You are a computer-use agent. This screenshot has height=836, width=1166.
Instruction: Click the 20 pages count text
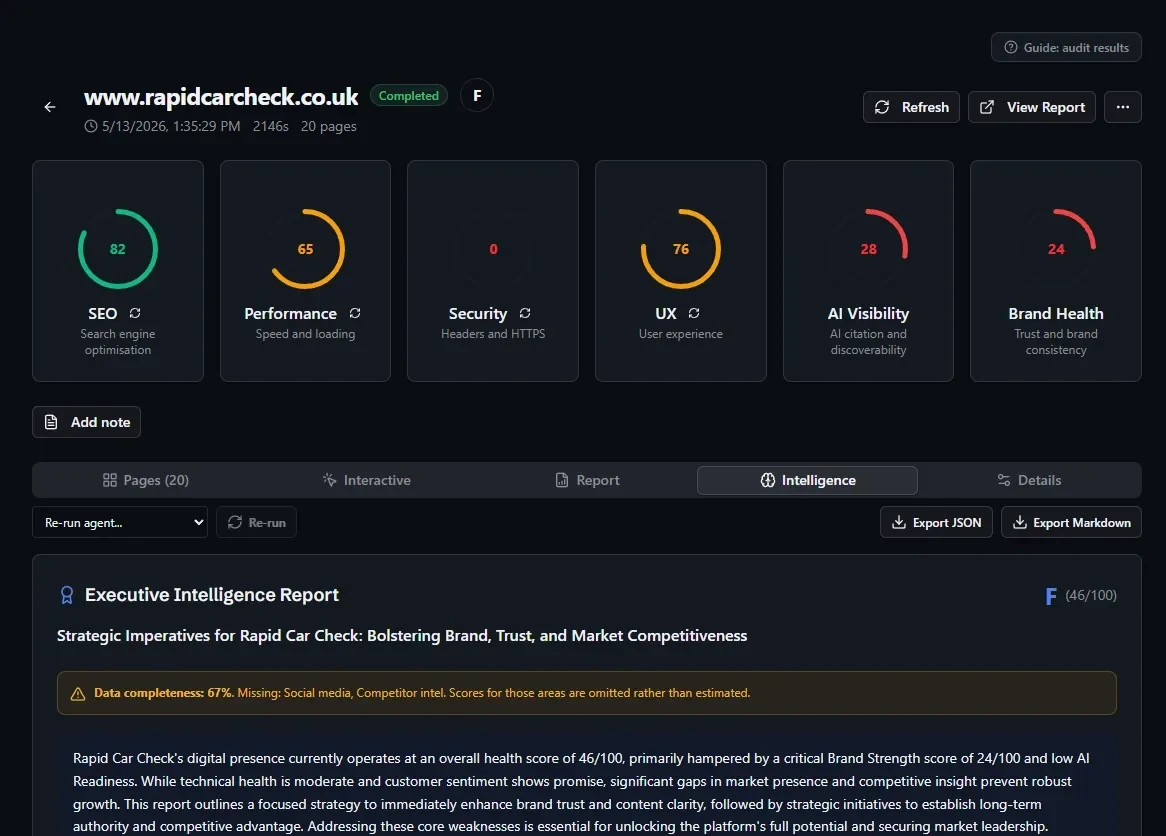[329, 126]
